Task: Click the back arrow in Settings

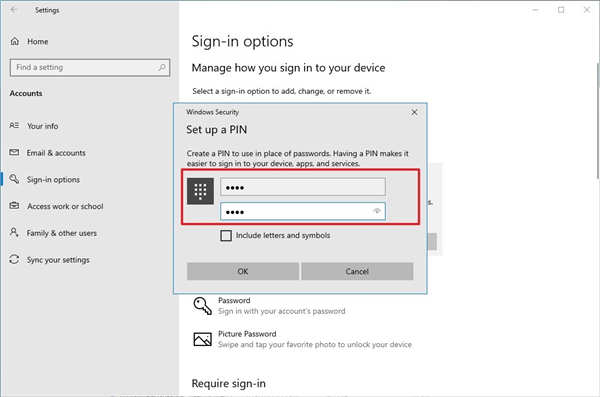Action: coord(14,10)
